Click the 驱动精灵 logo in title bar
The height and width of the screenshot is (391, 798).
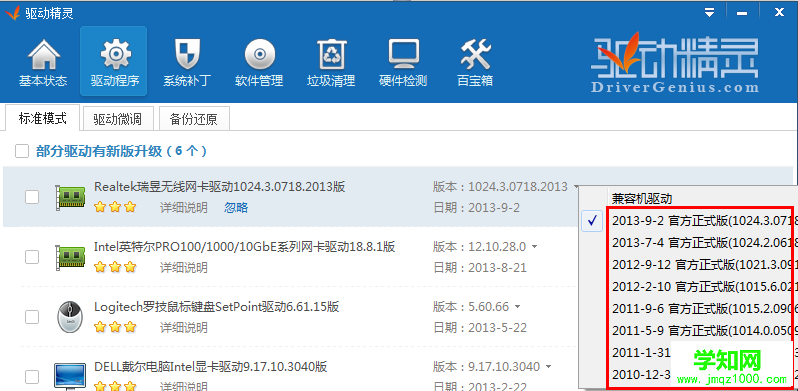click(12, 12)
